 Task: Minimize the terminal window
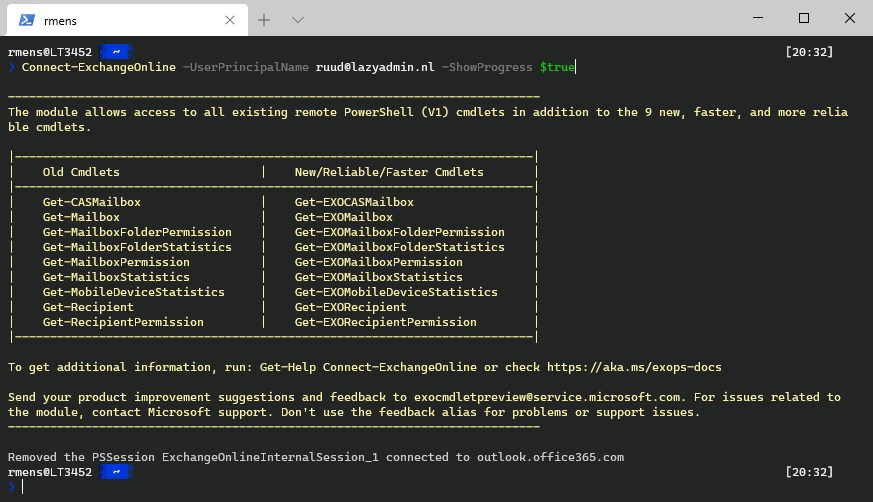758,18
